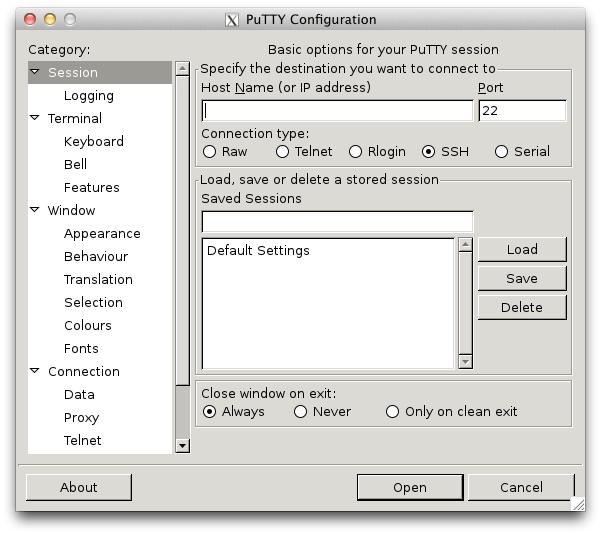Collapse the Session category
This screenshot has height=535, width=601.
pyautogui.click(x=35, y=72)
